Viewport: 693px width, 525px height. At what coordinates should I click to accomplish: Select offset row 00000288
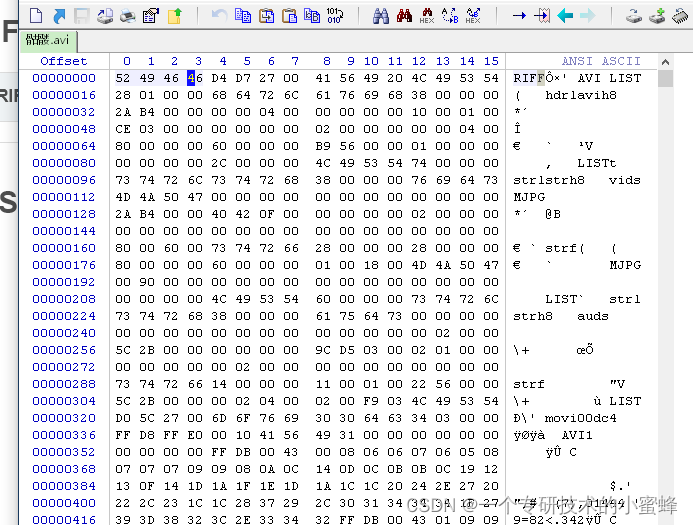[x=64, y=384]
